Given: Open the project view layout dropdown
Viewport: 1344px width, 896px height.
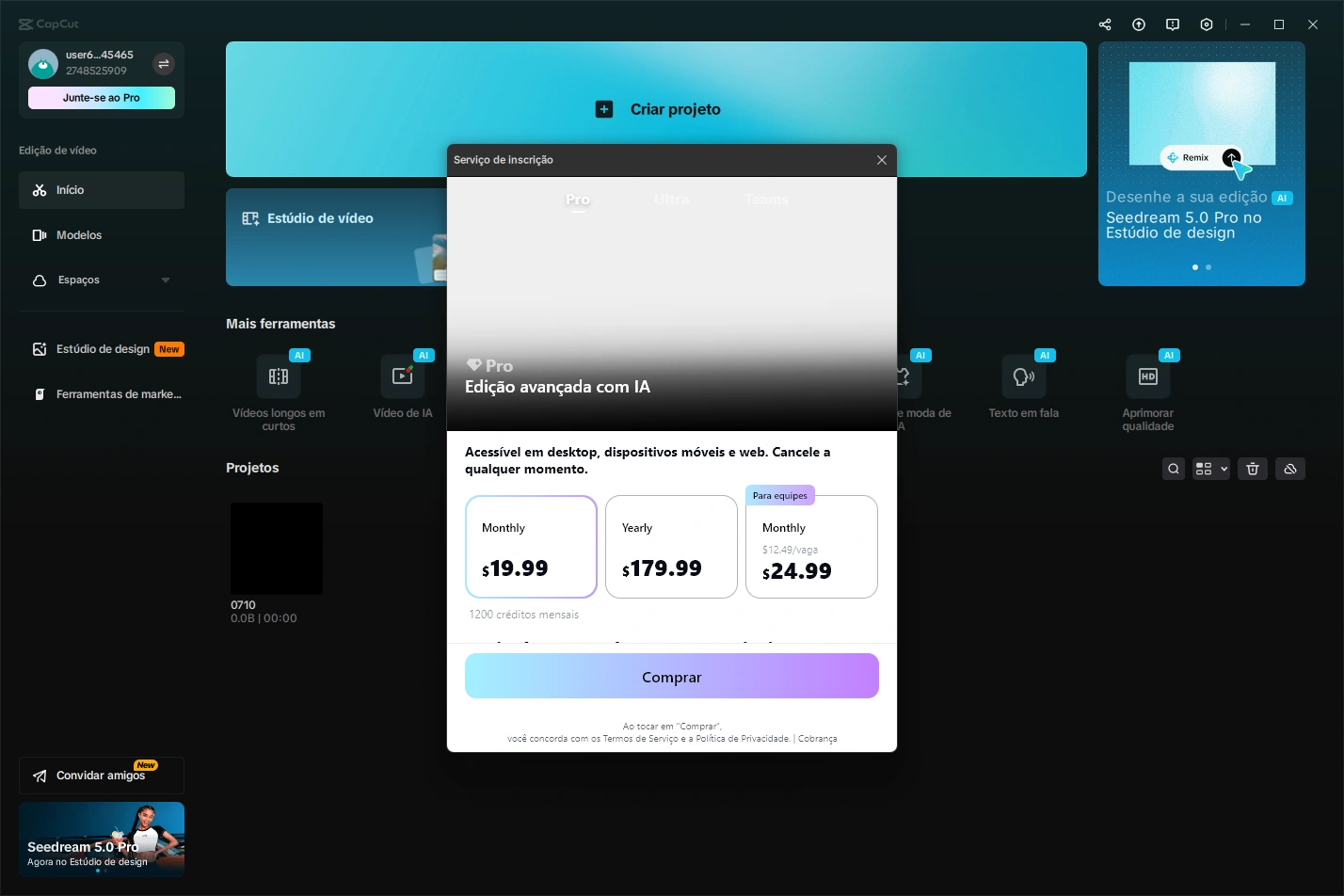Looking at the screenshot, I should point(1210,469).
